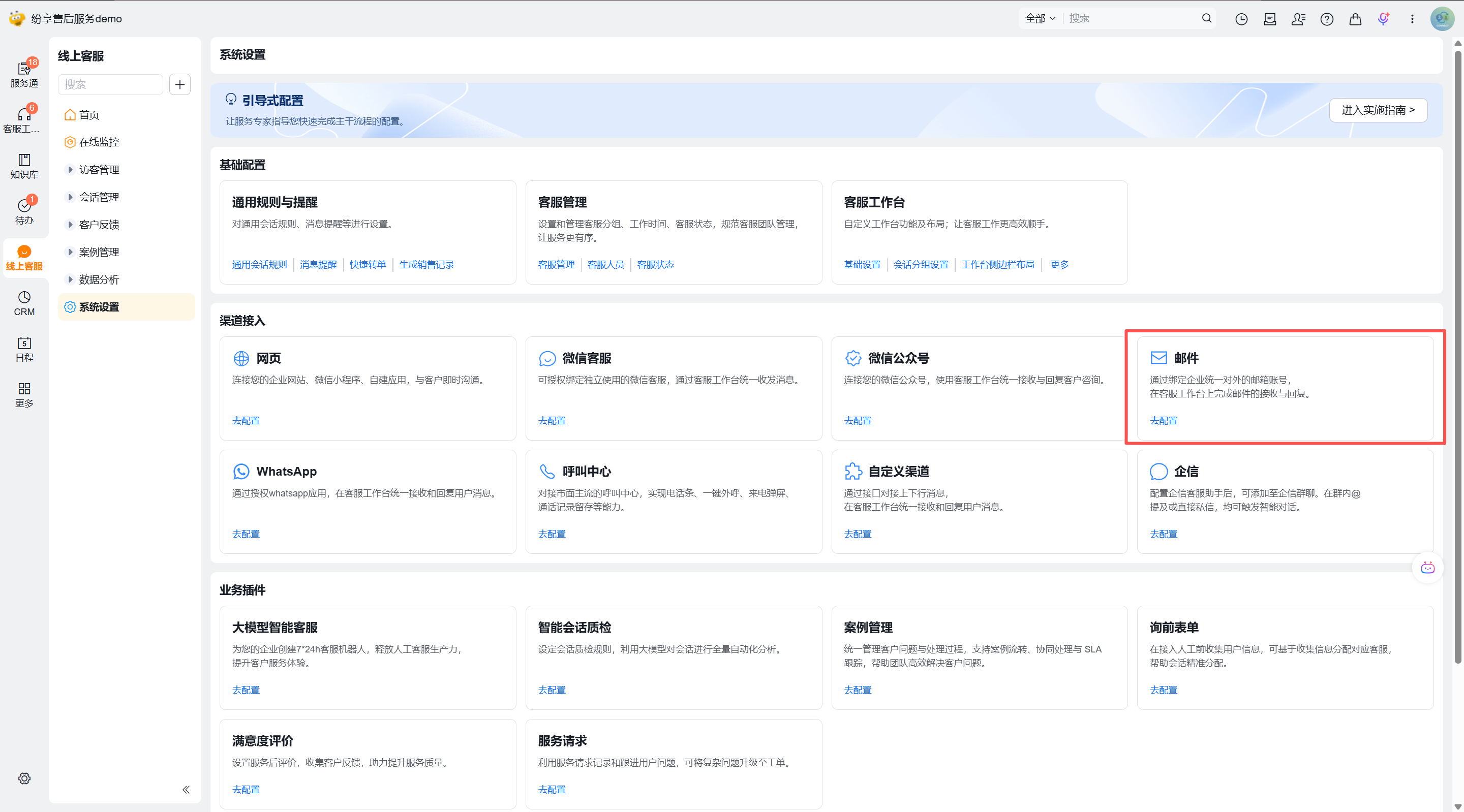Select 系统设置 in the side menu
Screen dimensions: 1464x812
(x=126, y=307)
